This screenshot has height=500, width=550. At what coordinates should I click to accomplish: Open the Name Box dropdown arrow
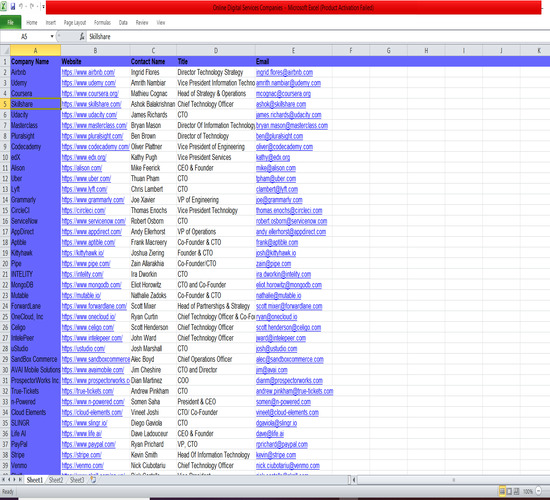52,36
